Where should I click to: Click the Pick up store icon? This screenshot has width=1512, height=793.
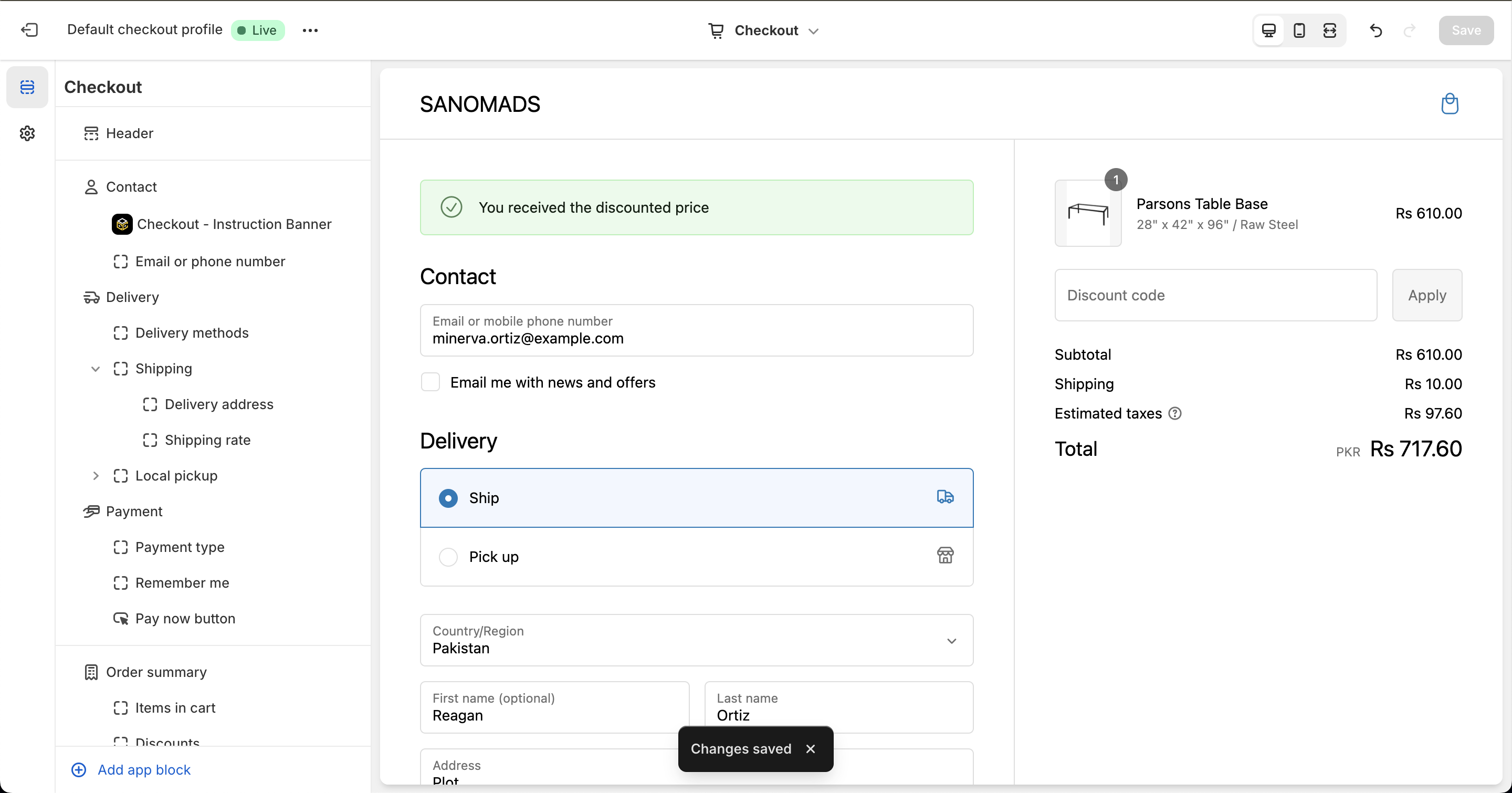945,555
